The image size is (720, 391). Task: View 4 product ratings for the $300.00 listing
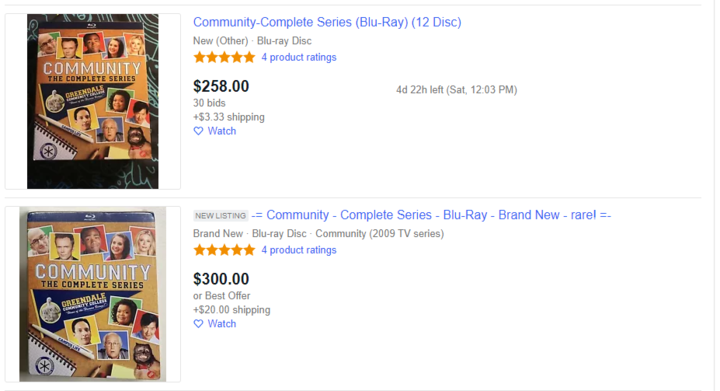[x=299, y=250]
